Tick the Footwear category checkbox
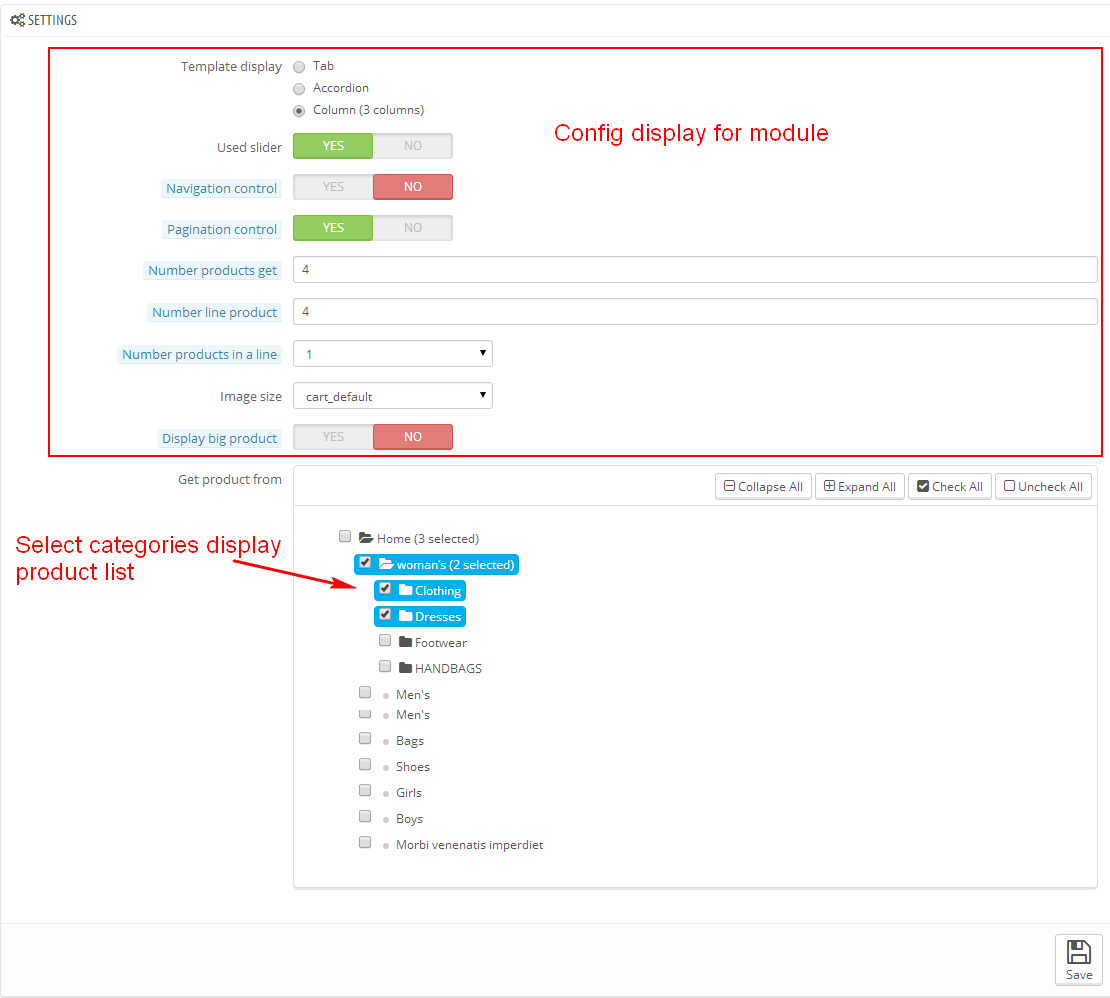 click(x=385, y=640)
